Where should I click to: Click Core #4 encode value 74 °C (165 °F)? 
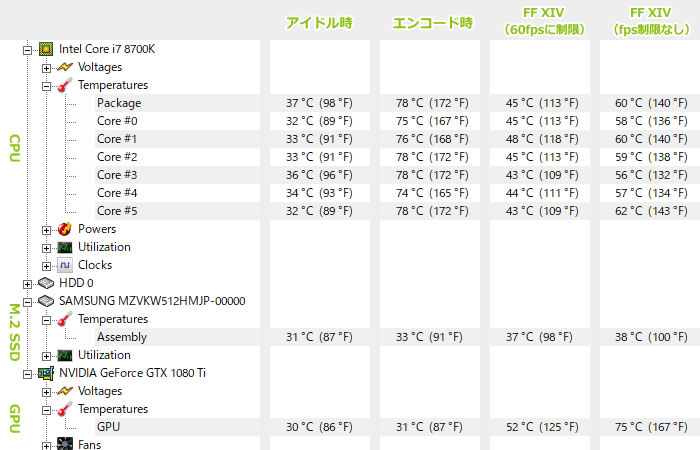coord(432,193)
